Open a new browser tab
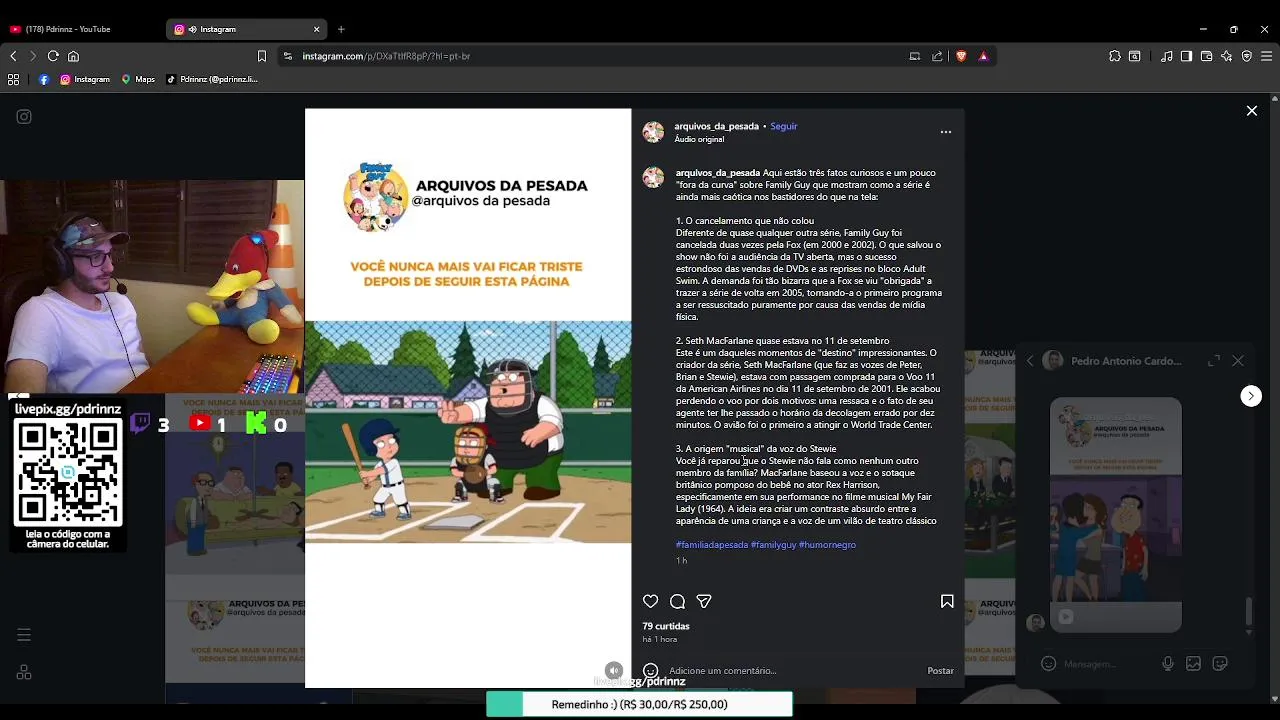Screen dimensions: 1280x720 (x=341, y=29)
